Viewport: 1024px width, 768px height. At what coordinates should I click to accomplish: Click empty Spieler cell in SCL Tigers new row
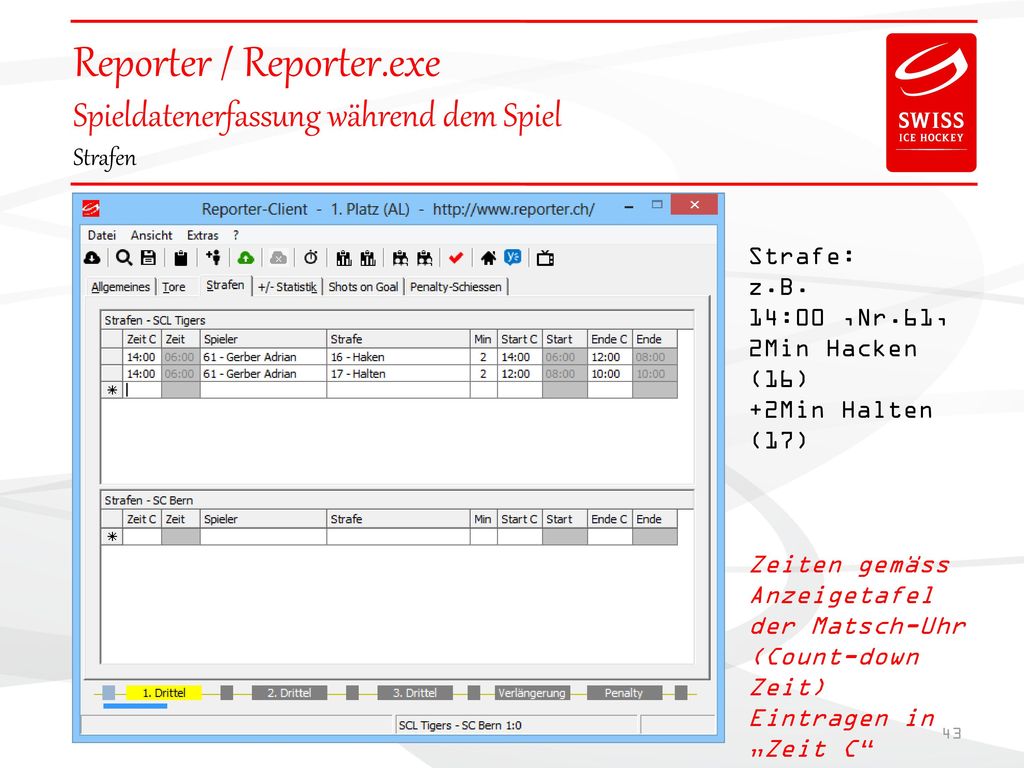tap(263, 390)
